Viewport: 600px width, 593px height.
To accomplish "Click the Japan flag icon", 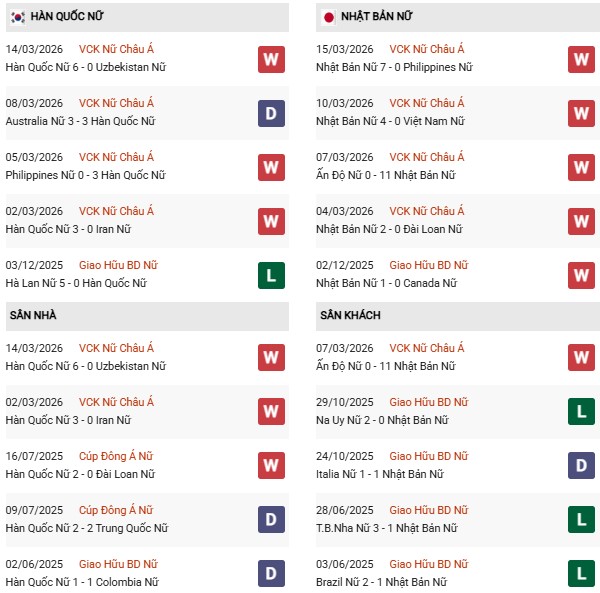I will tap(329, 17).
